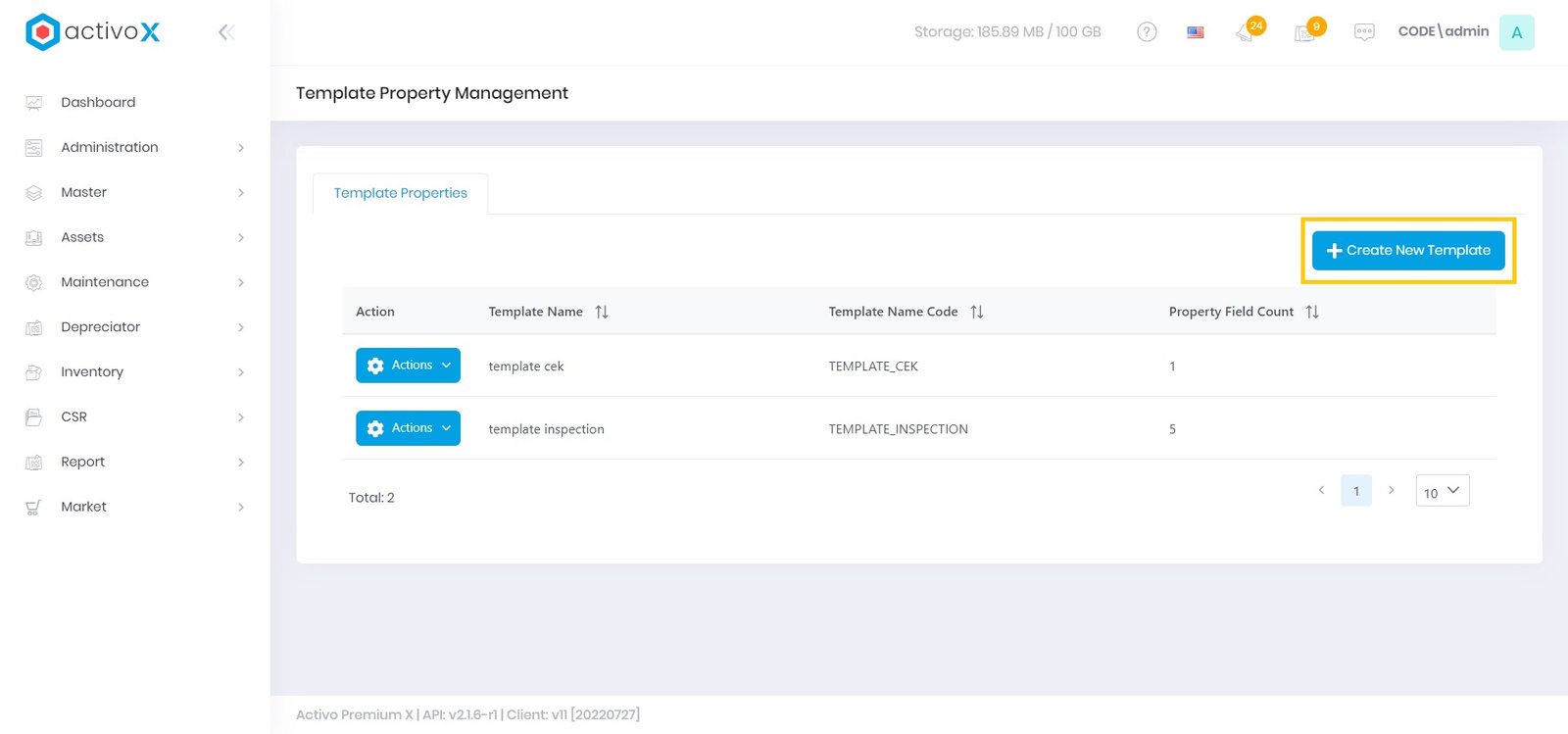Open the page size dropdown showing 10

pos(1442,491)
